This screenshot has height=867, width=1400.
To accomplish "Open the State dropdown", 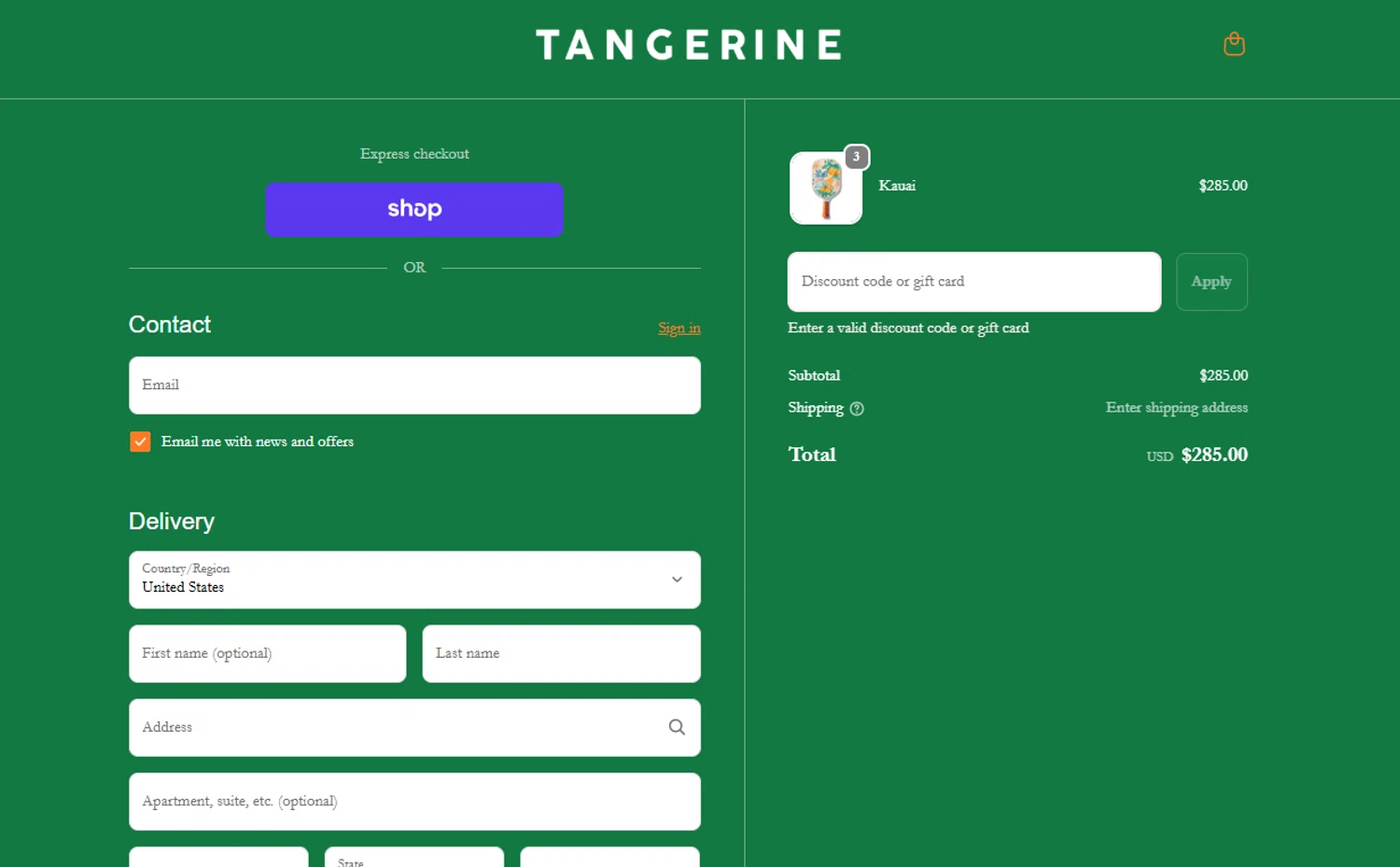I will [x=414, y=857].
